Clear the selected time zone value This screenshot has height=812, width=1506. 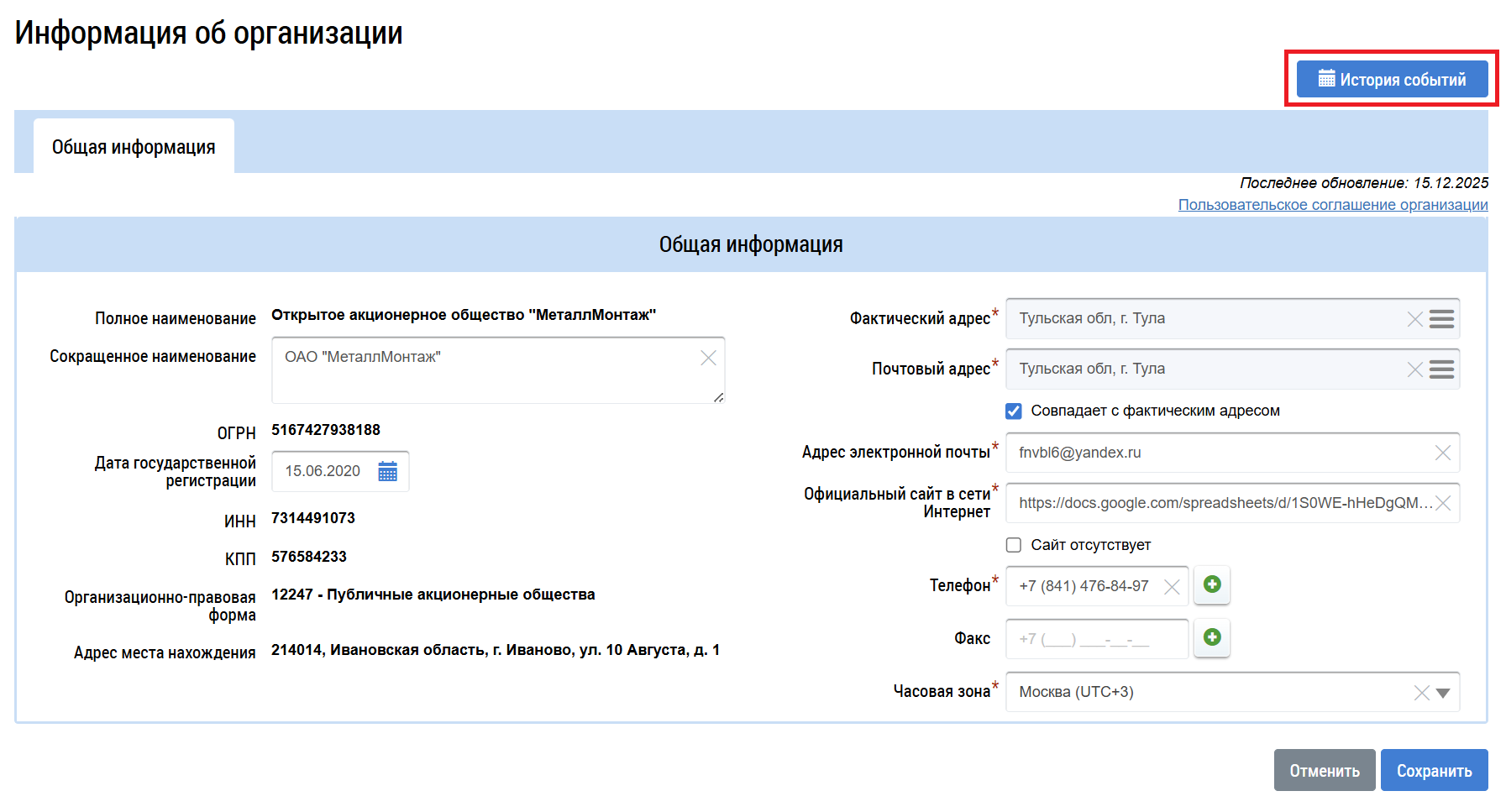click(x=1421, y=693)
